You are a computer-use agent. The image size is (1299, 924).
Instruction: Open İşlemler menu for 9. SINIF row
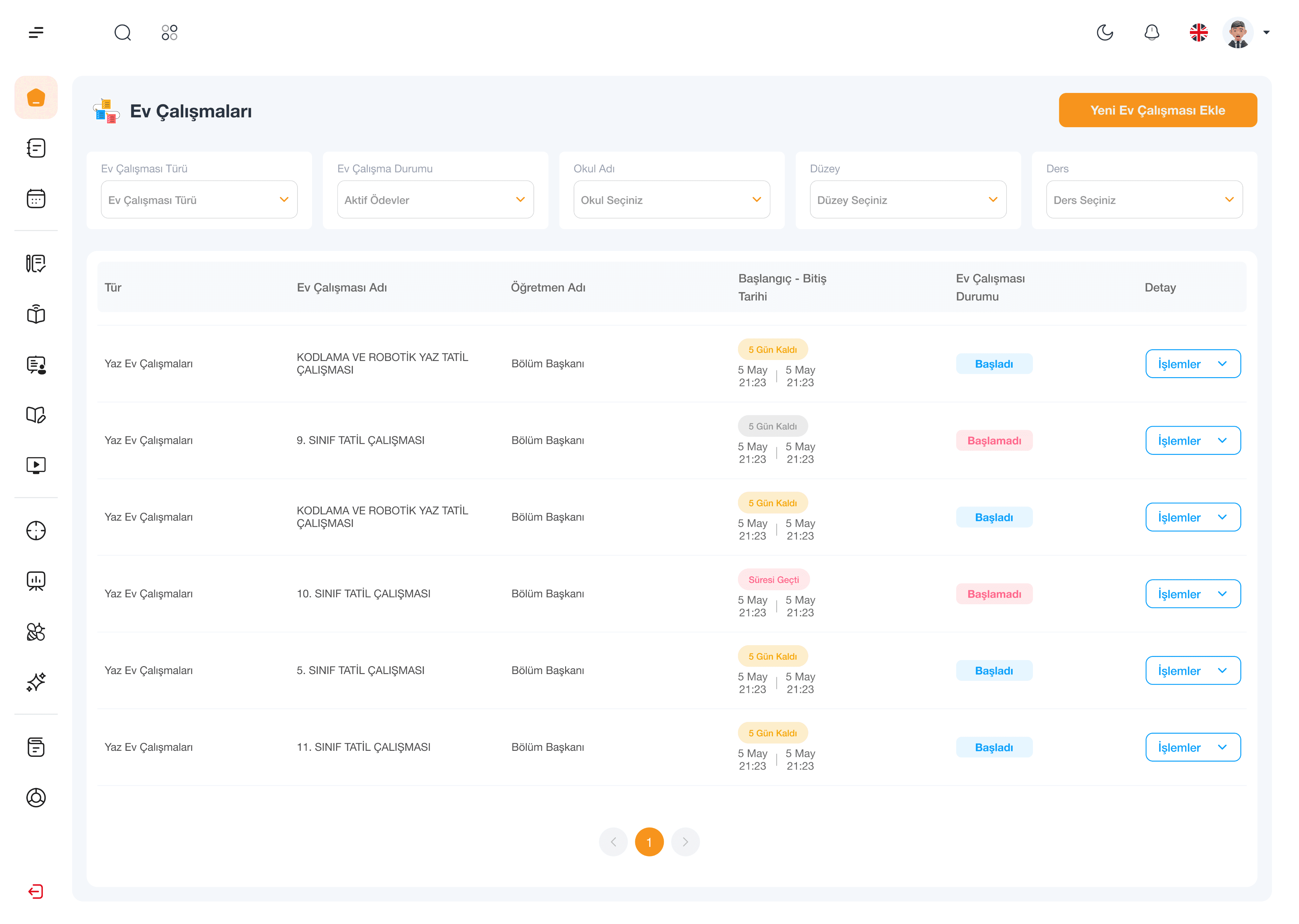[x=1193, y=440]
